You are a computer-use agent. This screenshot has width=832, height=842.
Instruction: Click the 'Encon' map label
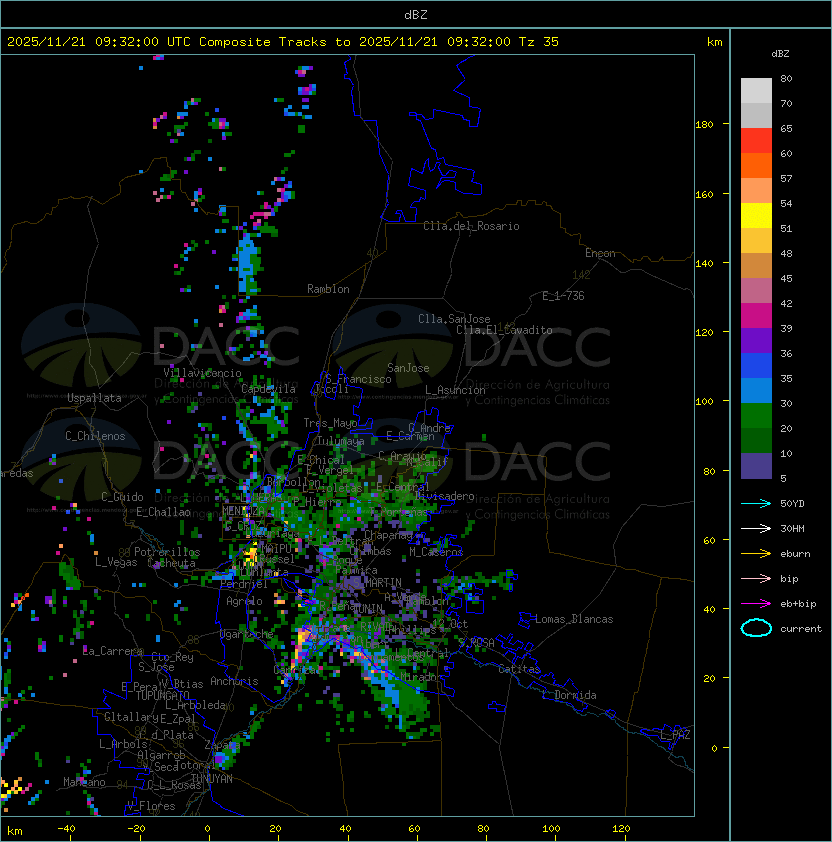tap(600, 253)
